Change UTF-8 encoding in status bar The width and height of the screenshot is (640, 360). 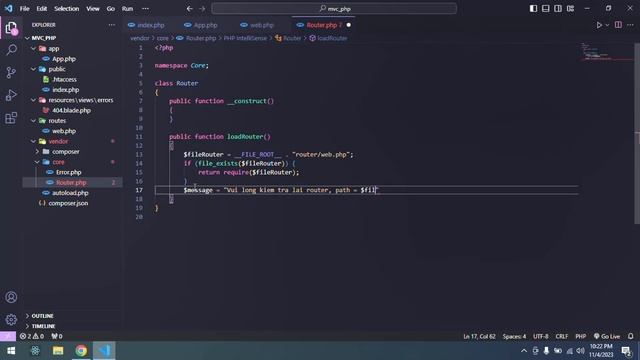(540, 336)
